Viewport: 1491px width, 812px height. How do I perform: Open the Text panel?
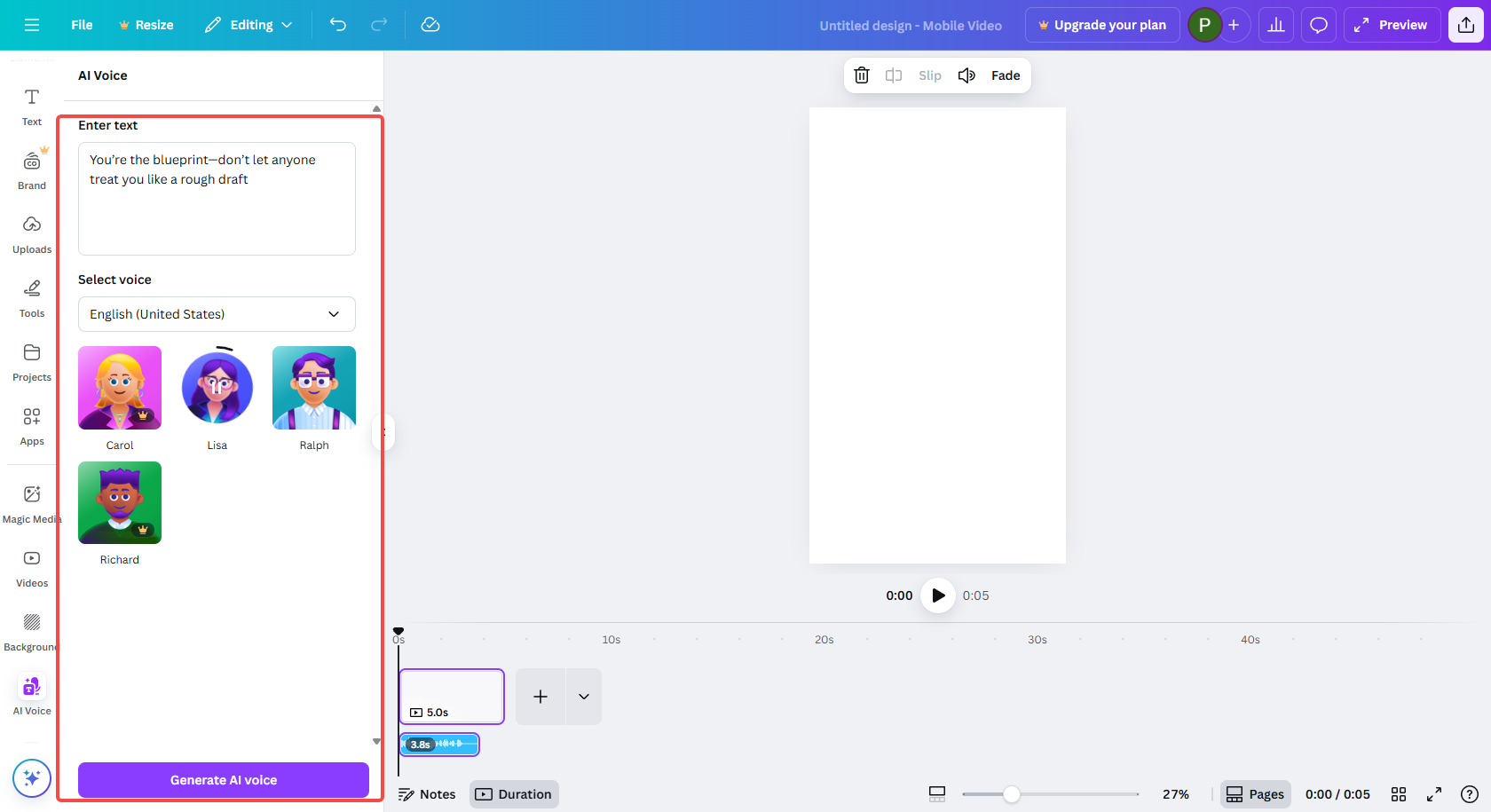point(31,106)
